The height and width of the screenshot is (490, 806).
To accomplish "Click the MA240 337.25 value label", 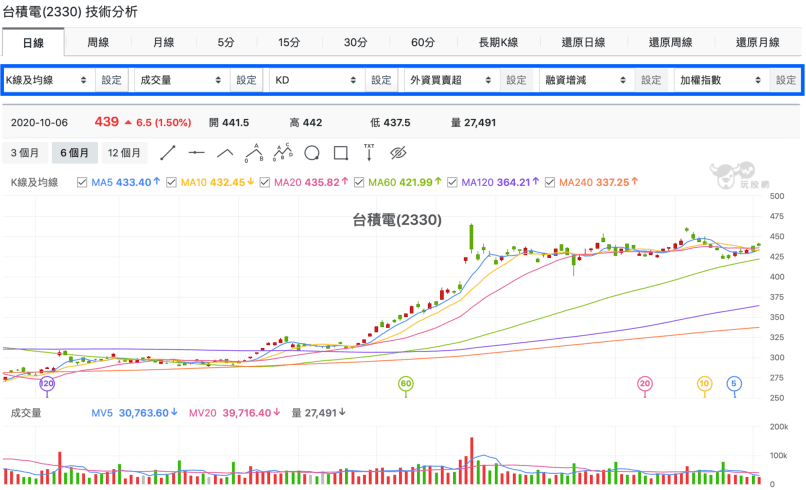I will 598,183.
